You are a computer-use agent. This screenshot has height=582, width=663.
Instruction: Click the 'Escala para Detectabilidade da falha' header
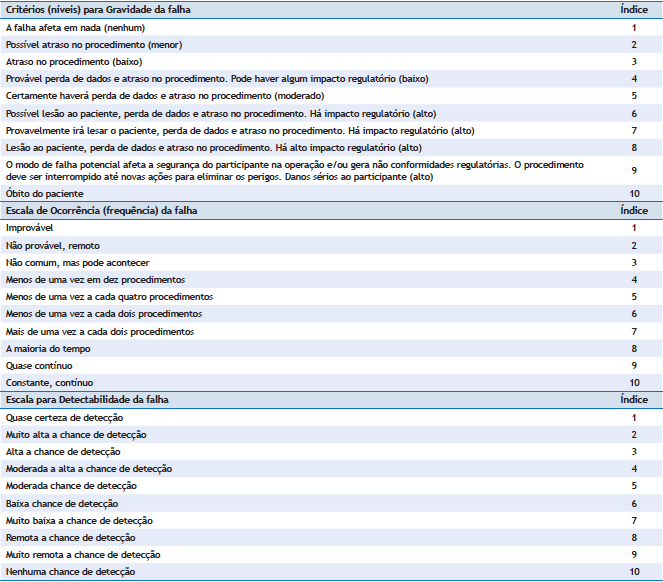coord(87,399)
